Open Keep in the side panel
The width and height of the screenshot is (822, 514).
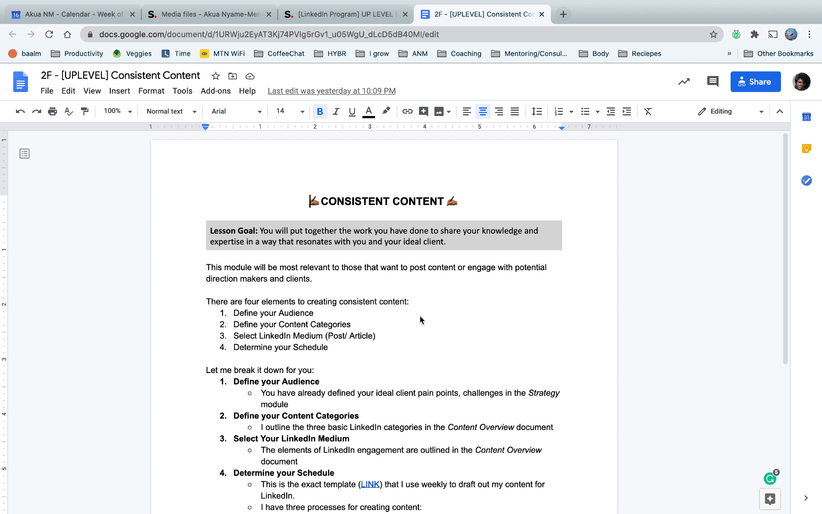806,149
